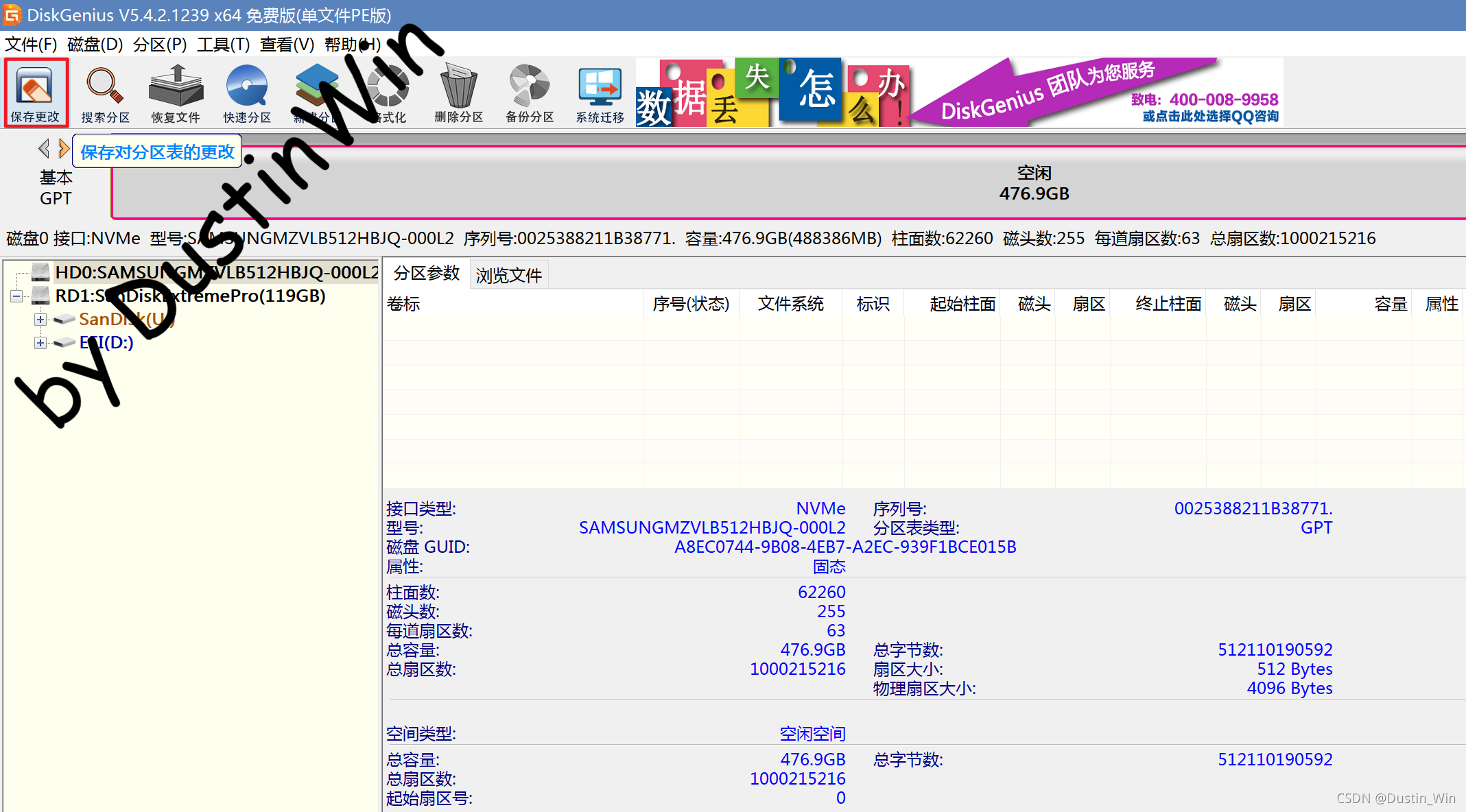The image size is (1466, 812).
Task: Start the System Migration (系统迁移) tool
Action: click(600, 93)
